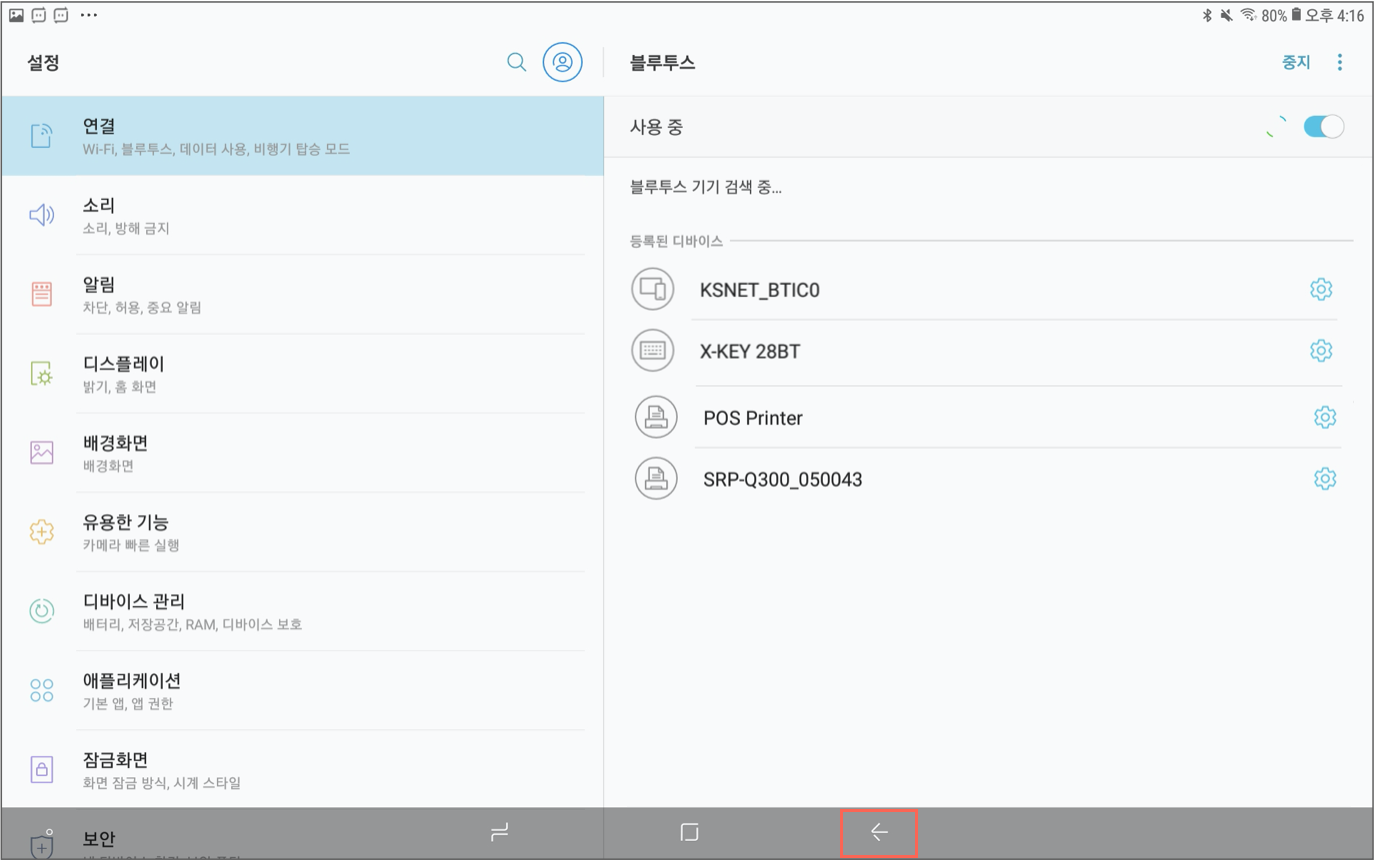Open the Samsung account profile icon

click(x=563, y=62)
